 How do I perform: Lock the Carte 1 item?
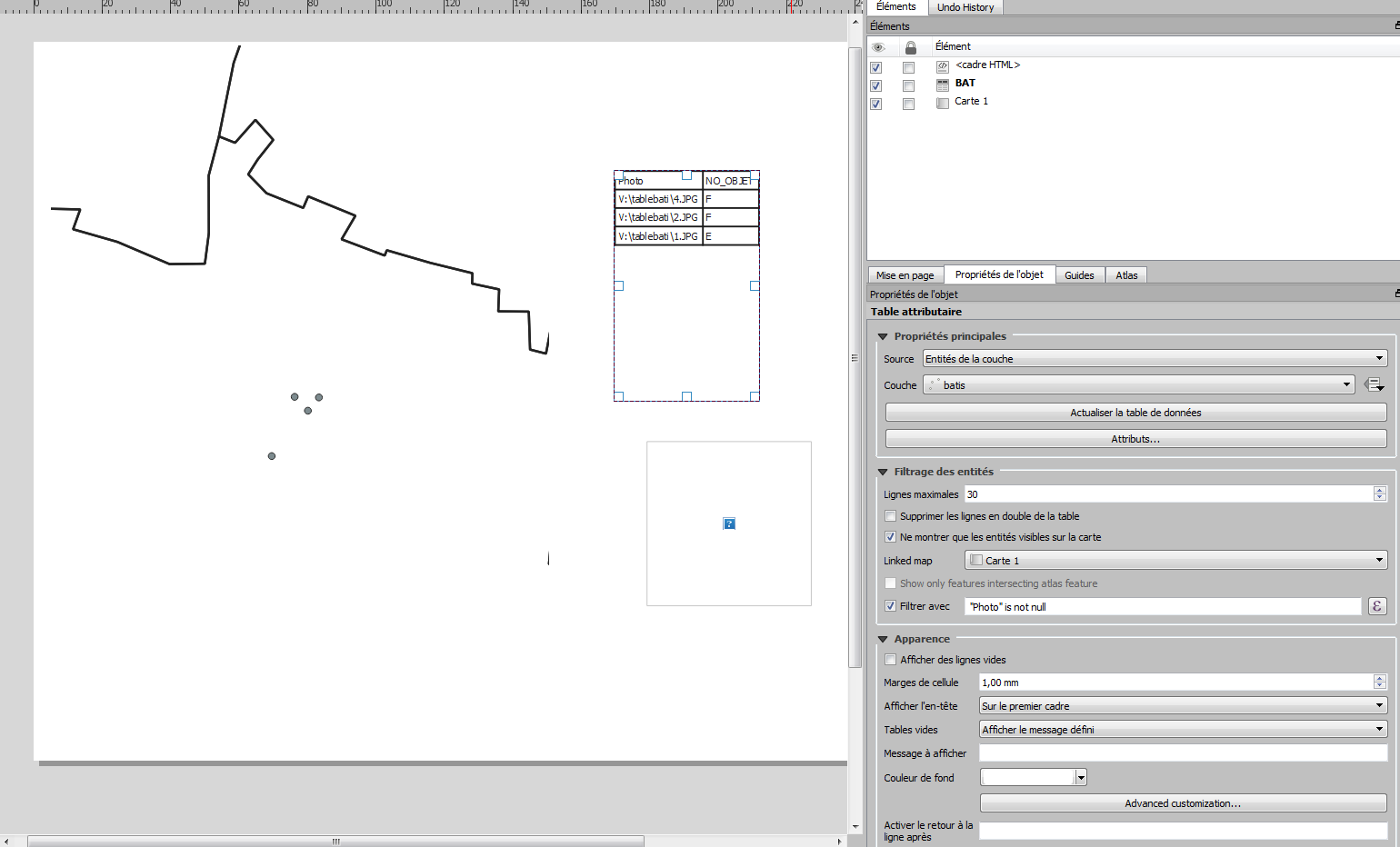point(908,104)
